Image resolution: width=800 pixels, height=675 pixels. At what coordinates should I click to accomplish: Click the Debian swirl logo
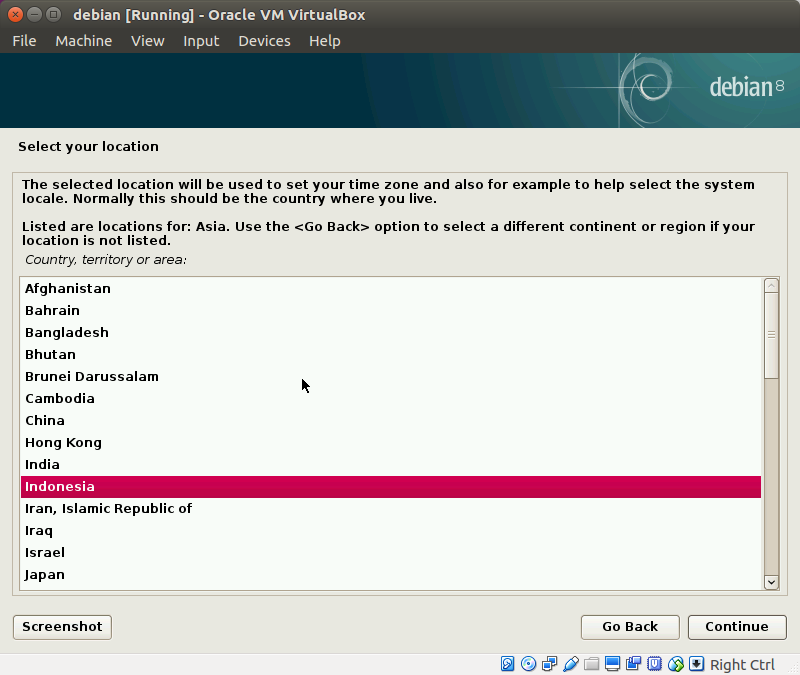[x=645, y=90]
